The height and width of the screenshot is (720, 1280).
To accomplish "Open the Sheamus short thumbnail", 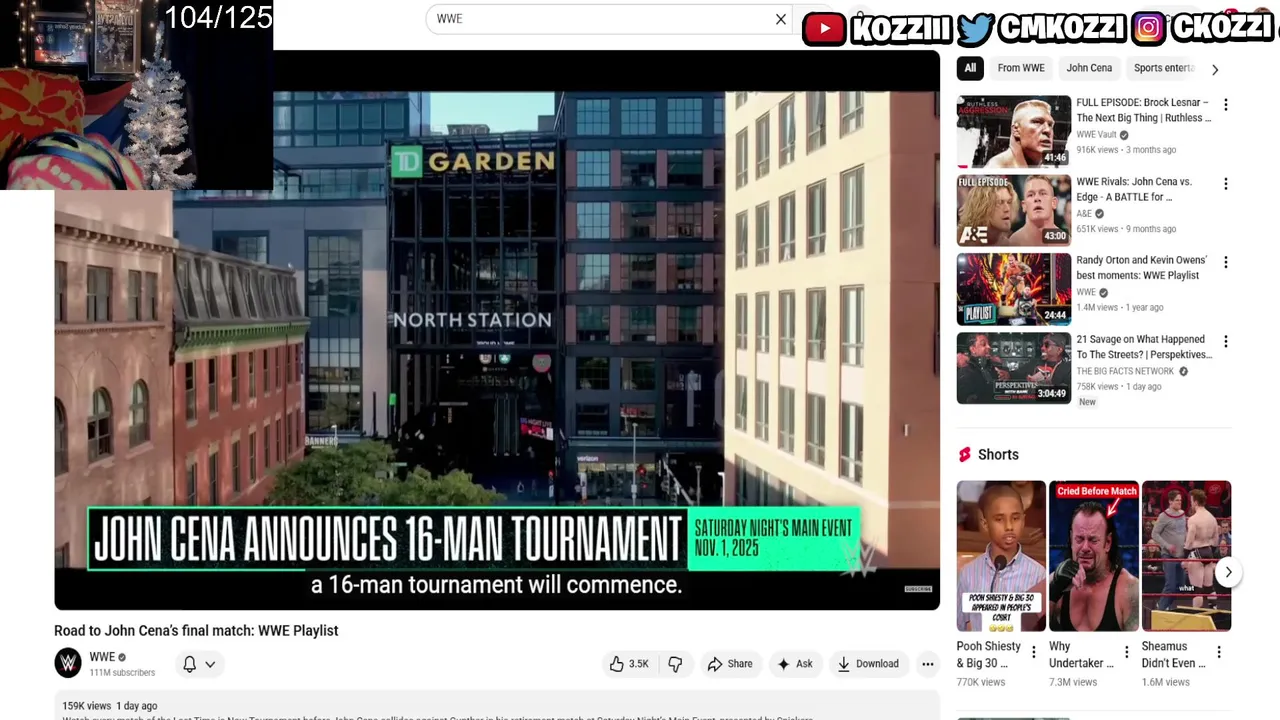I will click(x=1187, y=556).
